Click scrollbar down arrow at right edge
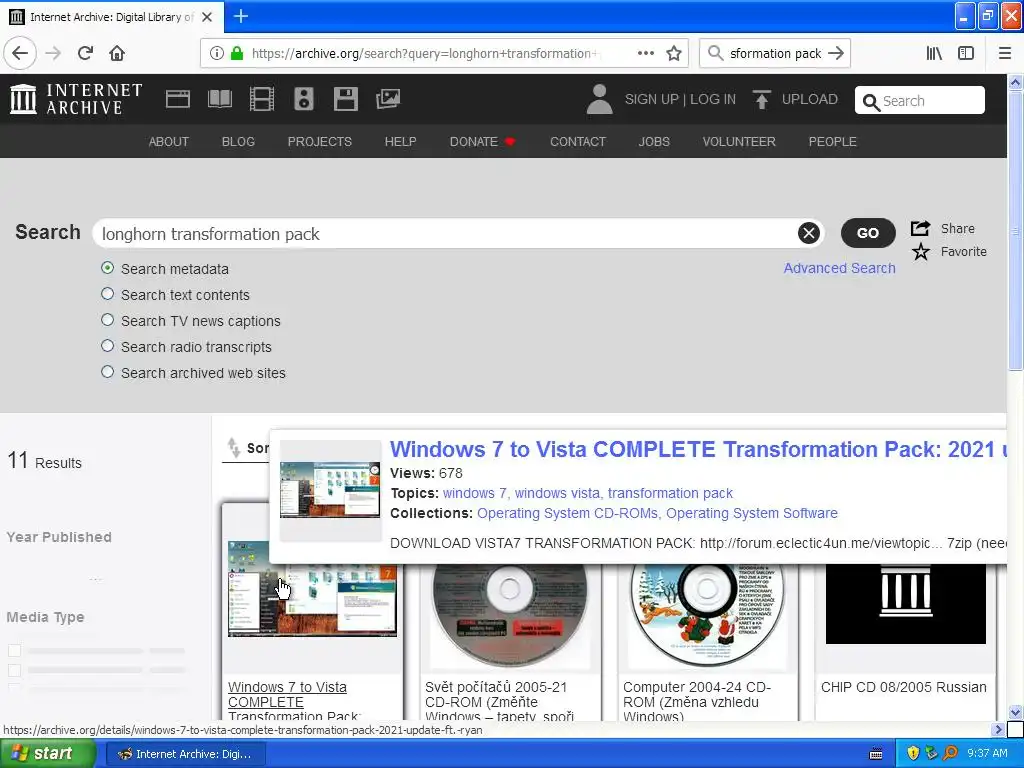Screen dimensions: 1024x768 (1015, 712)
